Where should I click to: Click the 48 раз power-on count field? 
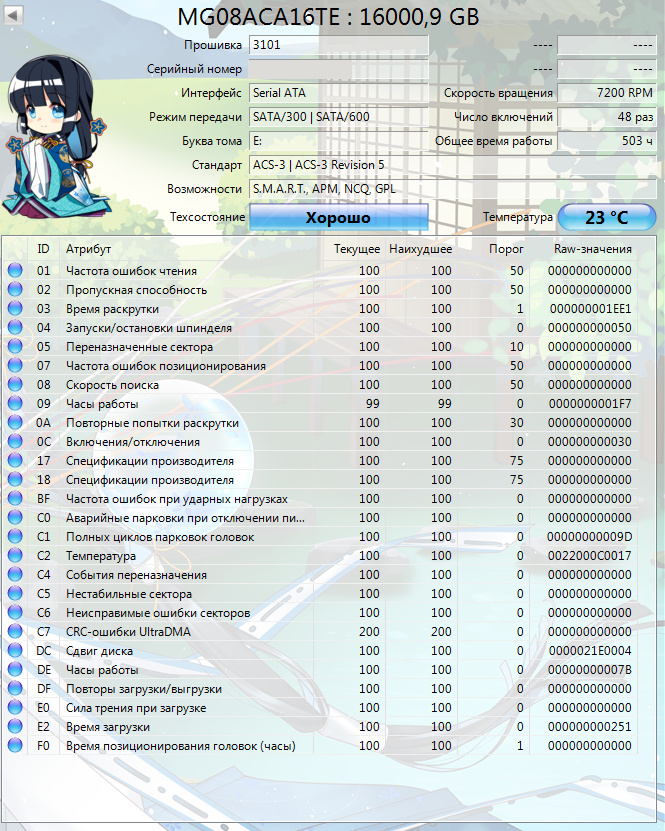point(607,117)
